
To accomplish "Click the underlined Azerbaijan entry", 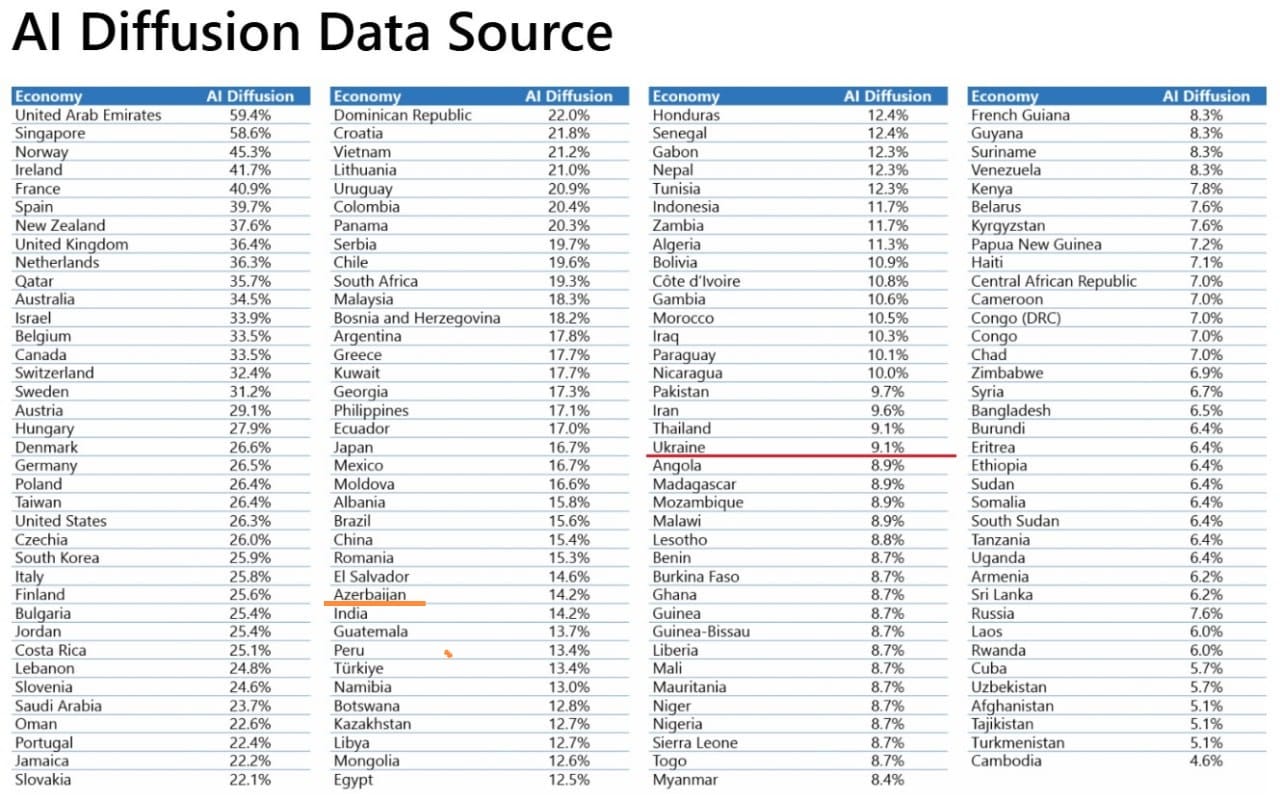I will click(x=370, y=595).
